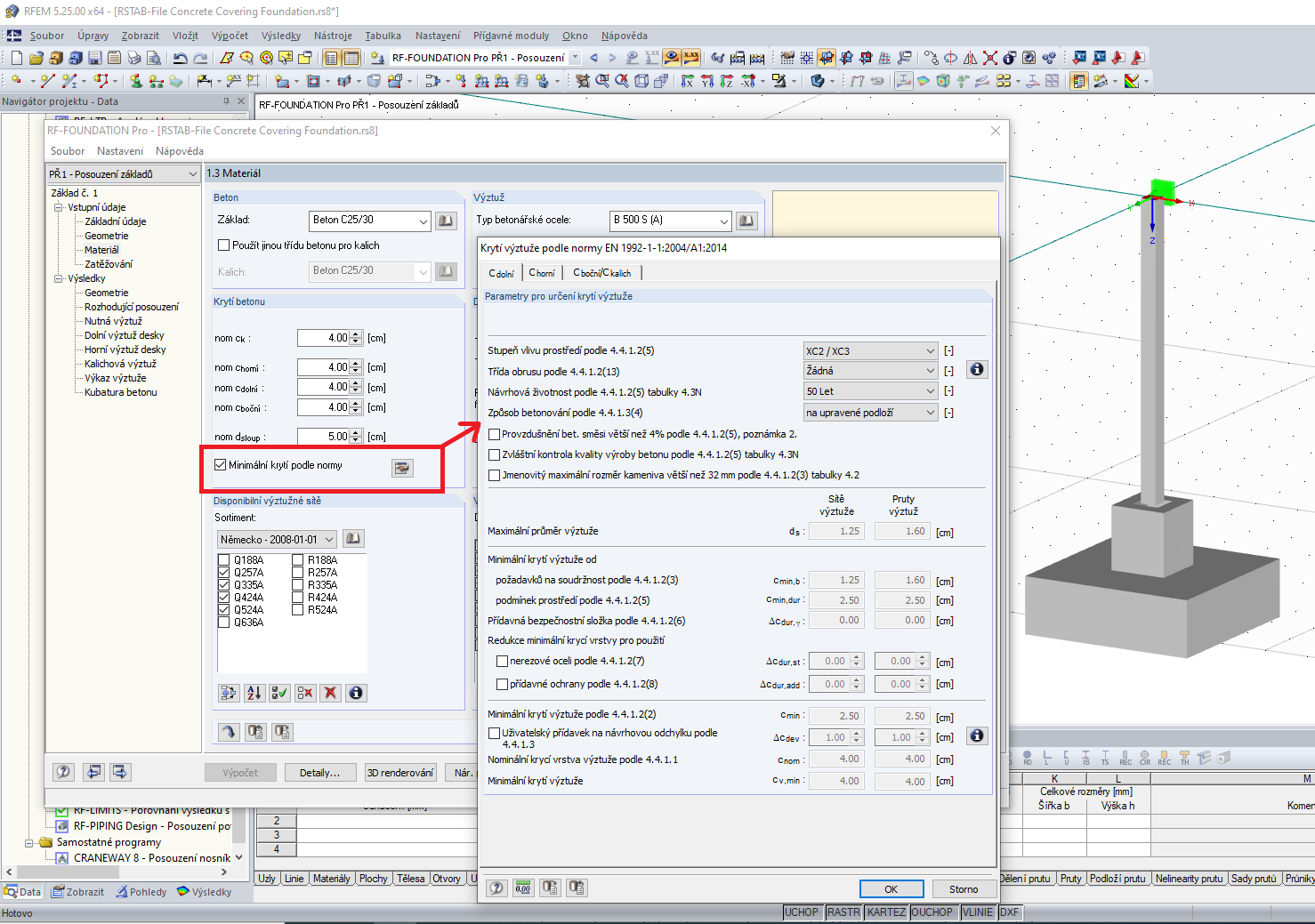Click help icon at bottom of cover dialog
The image size is (1315, 924).
click(497, 888)
